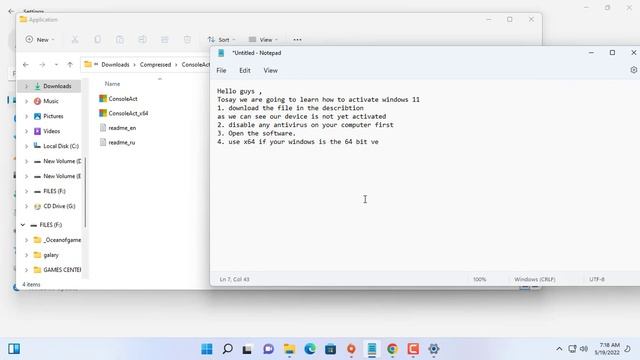Expand the Pictures tree node
This screenshot has height=360, width=640.
click(26, 116)
